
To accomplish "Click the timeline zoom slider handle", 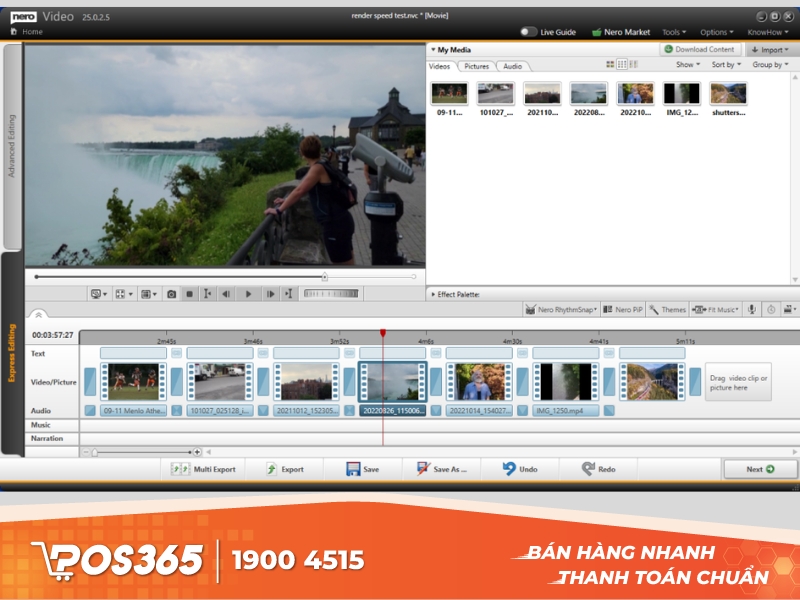I will (95, 452).
